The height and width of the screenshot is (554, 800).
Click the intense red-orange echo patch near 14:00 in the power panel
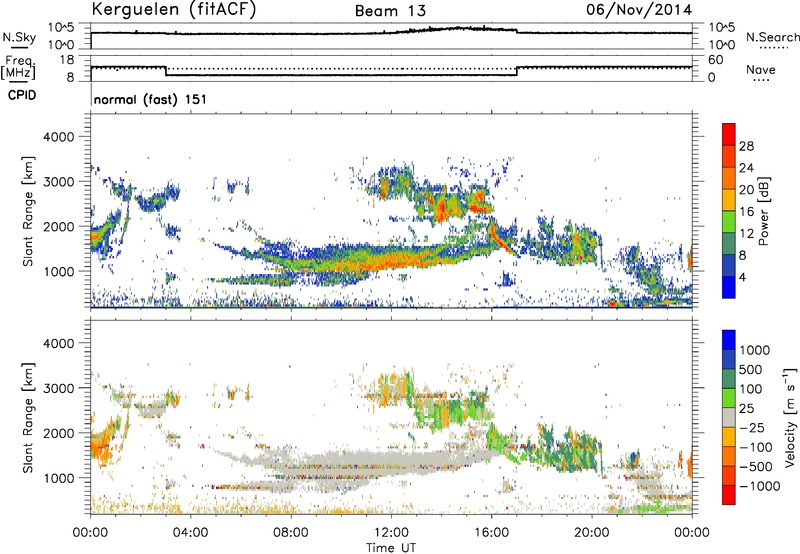[x=441, y=210]
